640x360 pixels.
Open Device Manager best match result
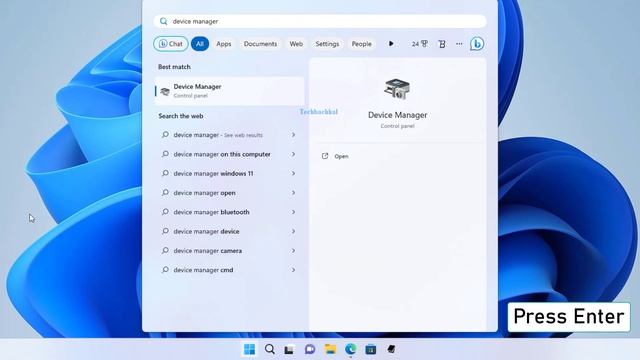click(x=229, y=91)
